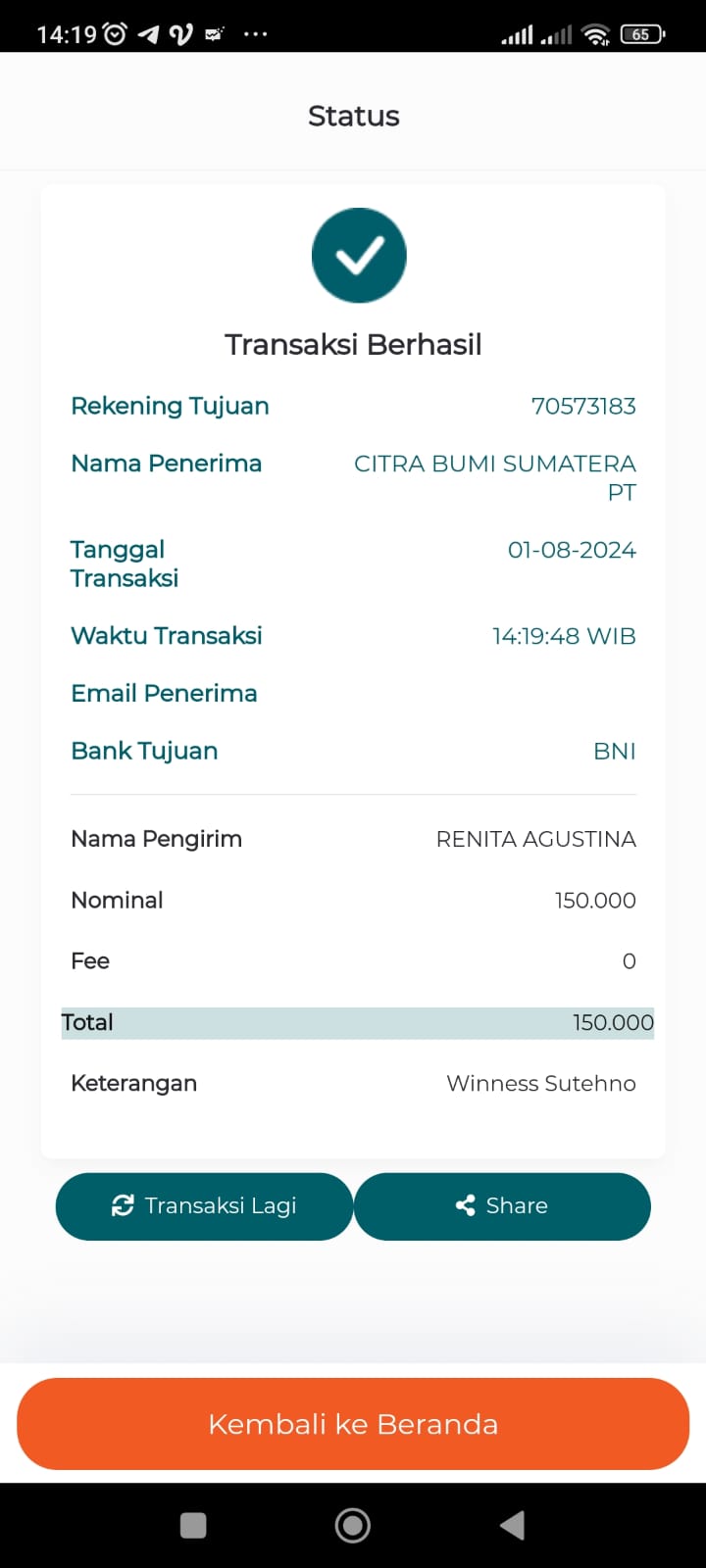Tap the alarm clock status icon
The width and height of the screenshot is (706, 1568).
pyautogui.click(x=115, y=34)
